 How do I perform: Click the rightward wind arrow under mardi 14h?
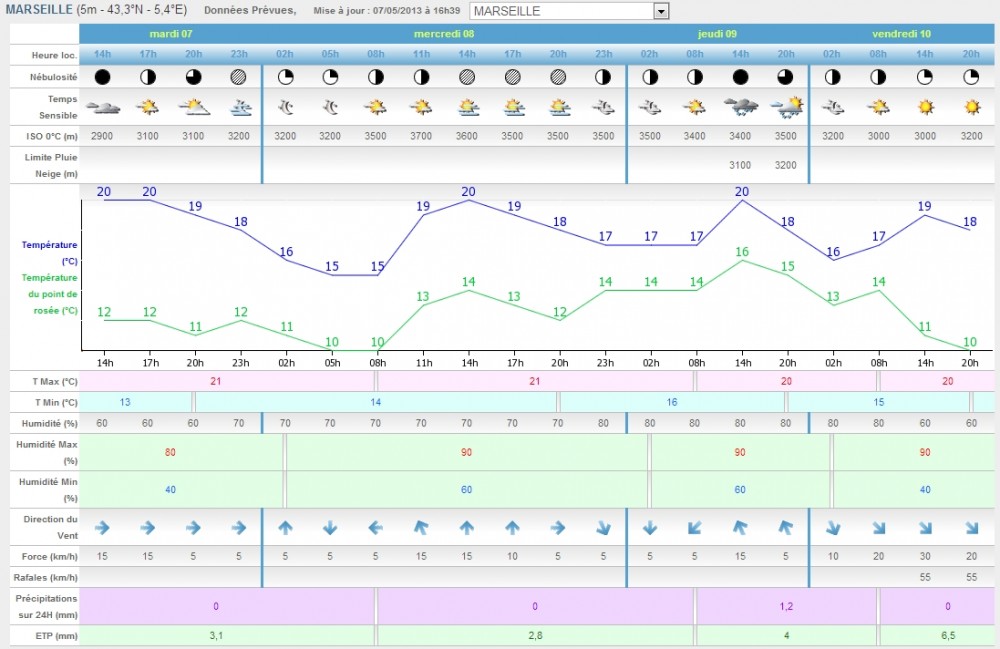pyautogui.click(x=102, y=528)
